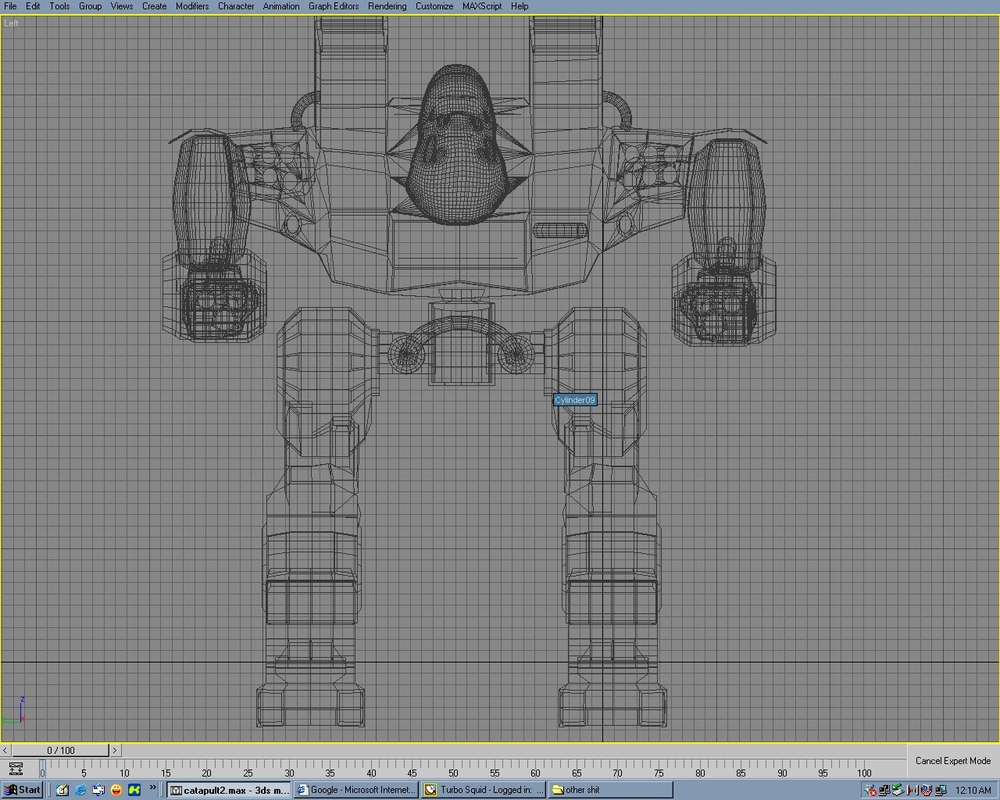Launch Internet Explorer from Quick Launch

point(79,789)
